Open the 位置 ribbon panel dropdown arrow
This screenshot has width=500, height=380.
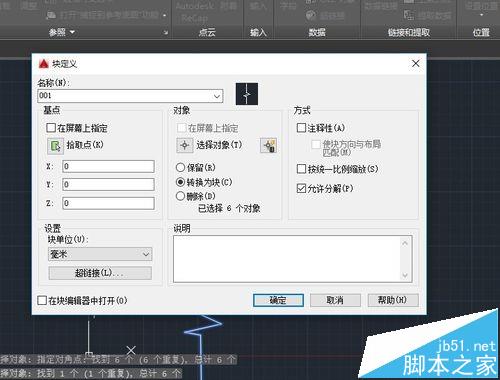[x=481, y=15]
